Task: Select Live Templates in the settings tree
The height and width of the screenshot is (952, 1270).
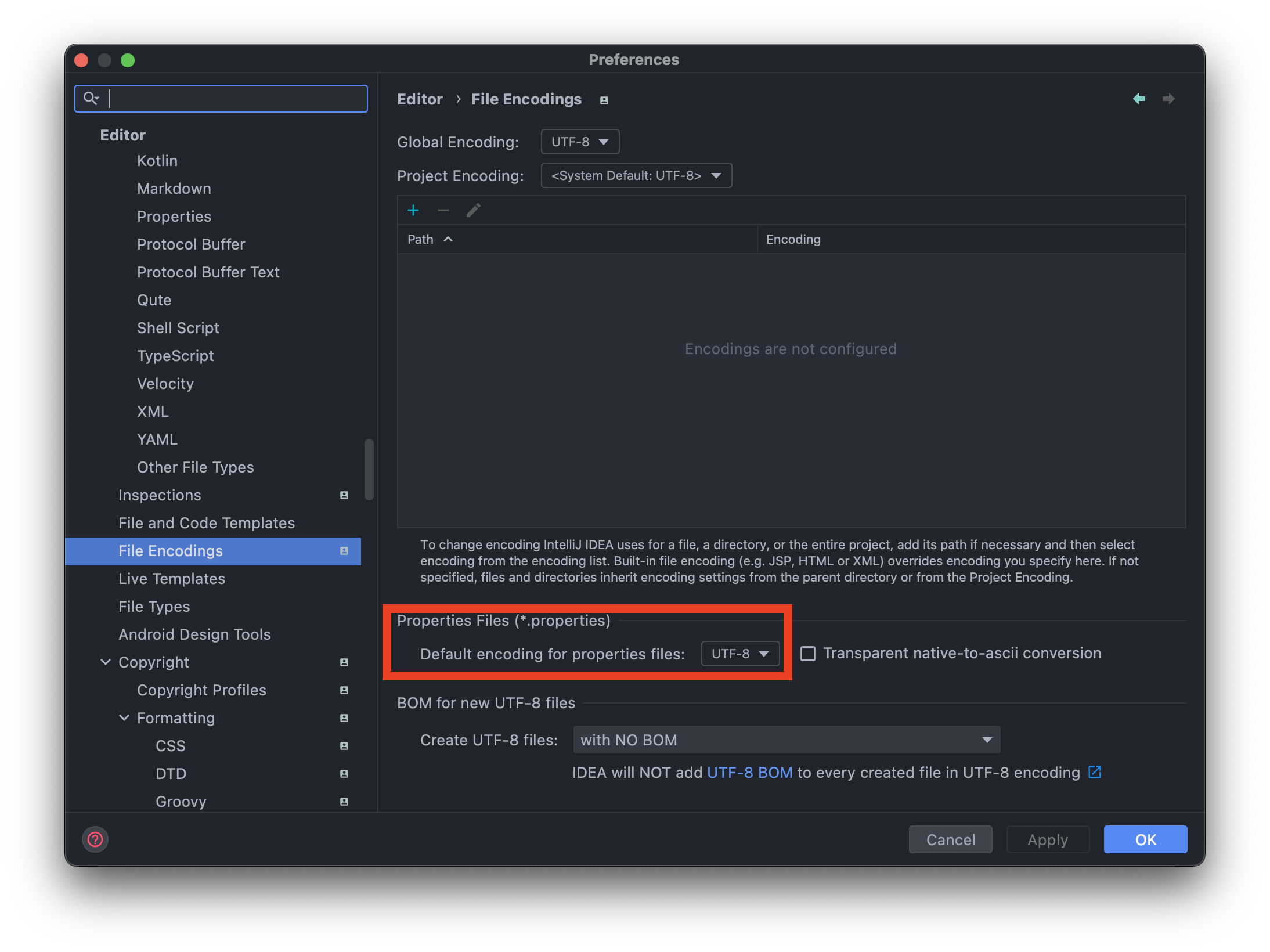Action: click(x=172, y=579)
